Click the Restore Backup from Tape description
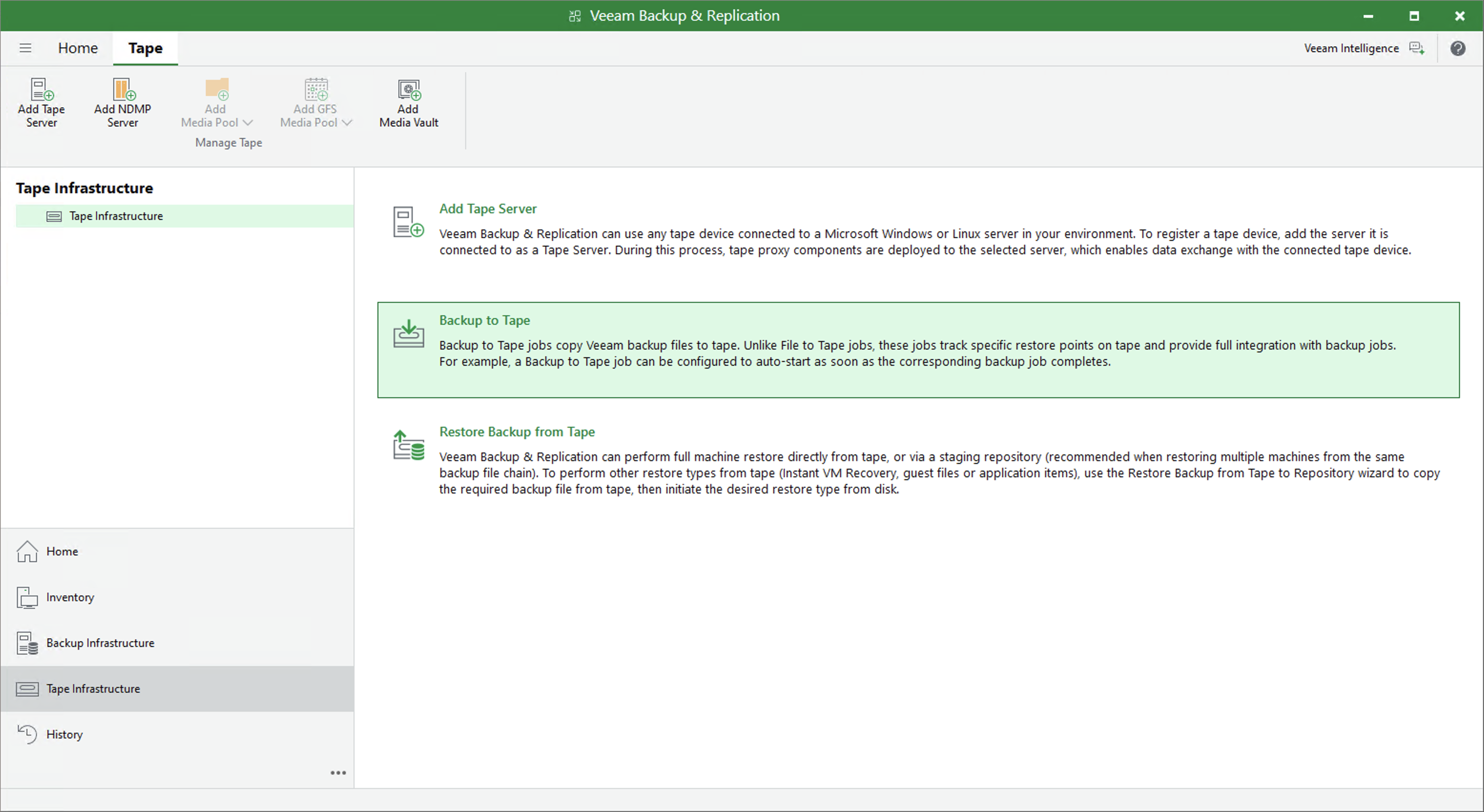Viewport: 1484px width, 812px height. point(940,473)
